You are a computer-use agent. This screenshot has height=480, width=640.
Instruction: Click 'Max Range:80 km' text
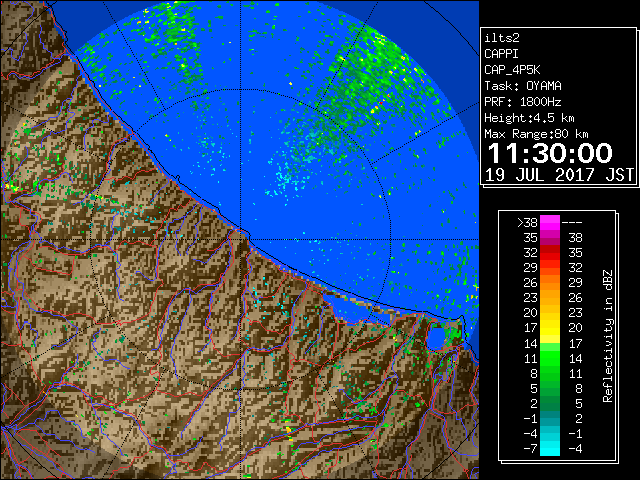coord(536,134)
